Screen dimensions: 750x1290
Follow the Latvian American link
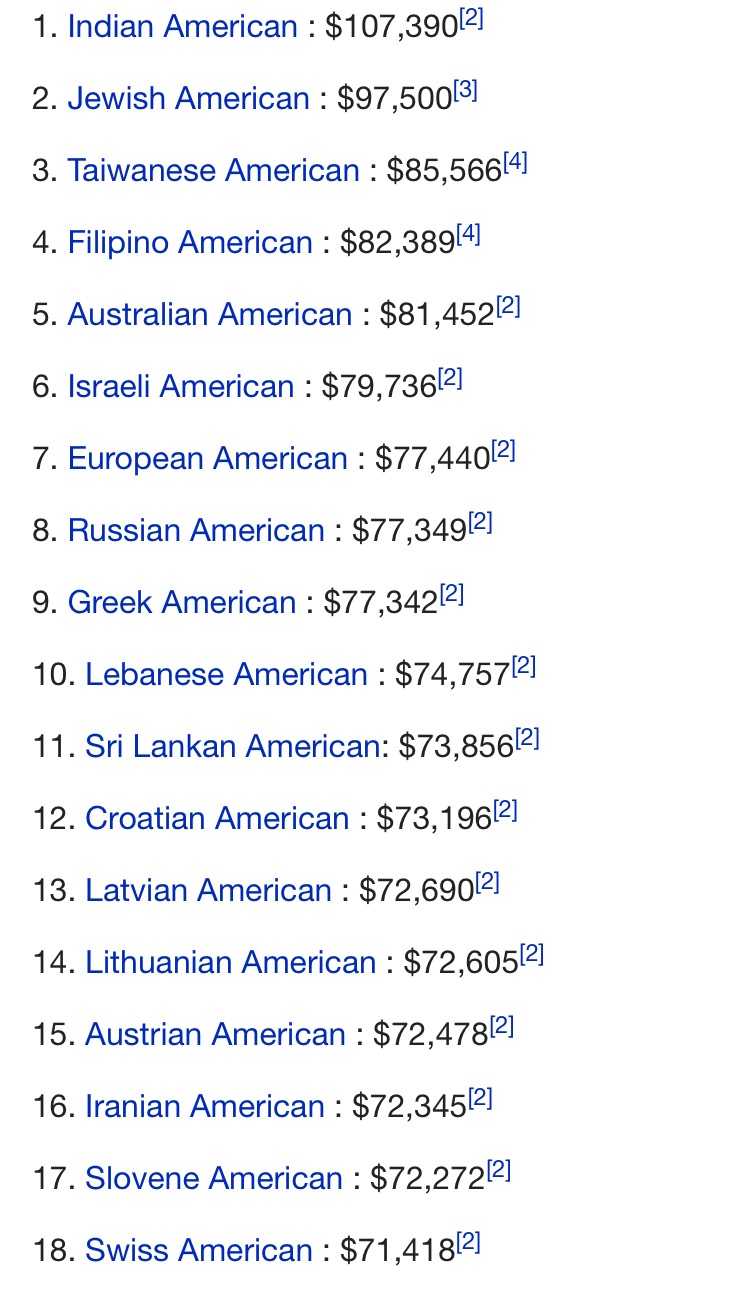pos(208,891)
